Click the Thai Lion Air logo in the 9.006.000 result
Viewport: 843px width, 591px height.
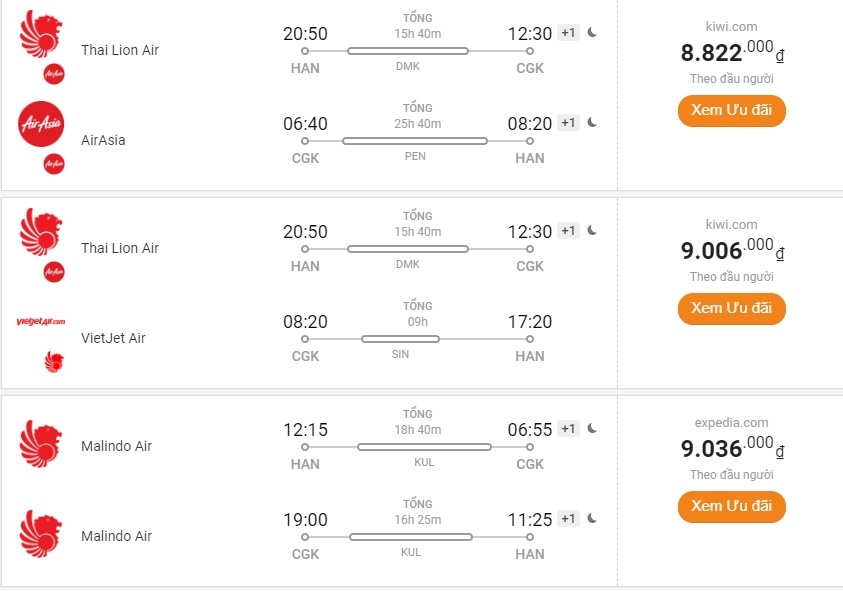click(41, 231)
